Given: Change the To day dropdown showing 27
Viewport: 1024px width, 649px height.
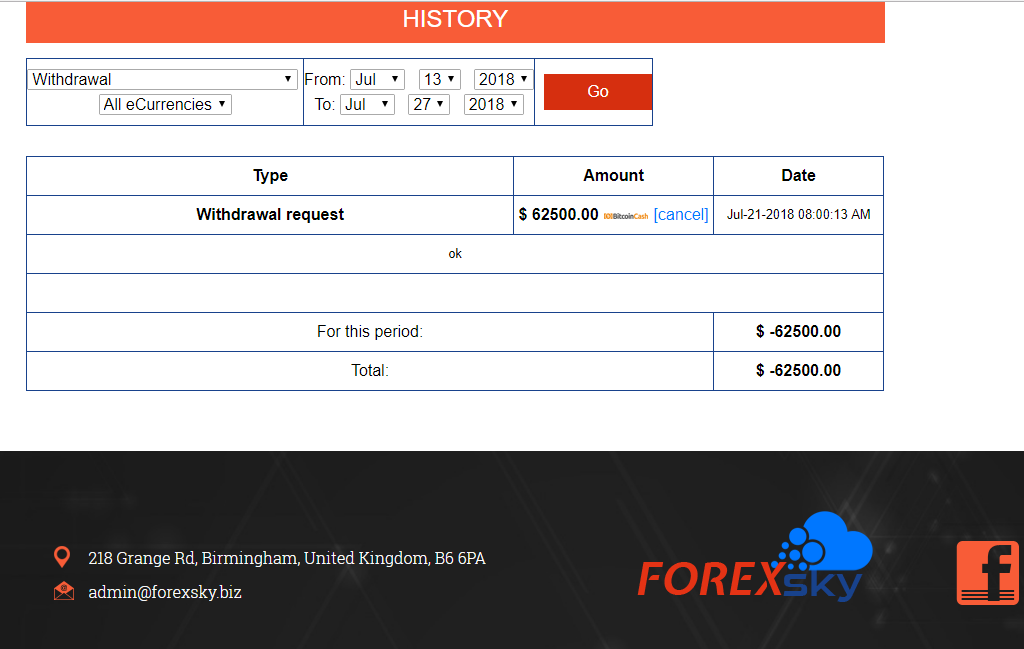Looking at the screenshot, I should 428,104.
